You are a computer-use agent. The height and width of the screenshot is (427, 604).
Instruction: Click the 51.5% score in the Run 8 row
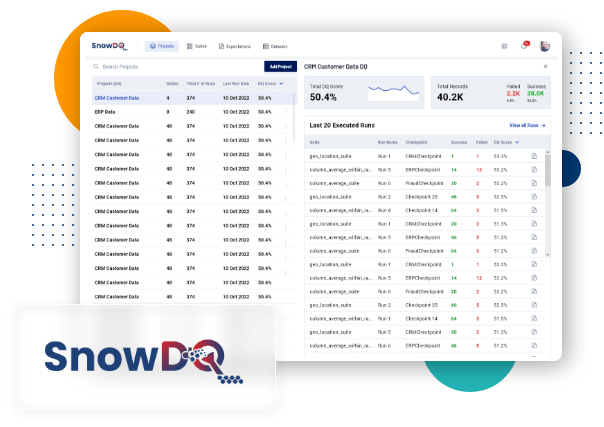click(500, 210)
